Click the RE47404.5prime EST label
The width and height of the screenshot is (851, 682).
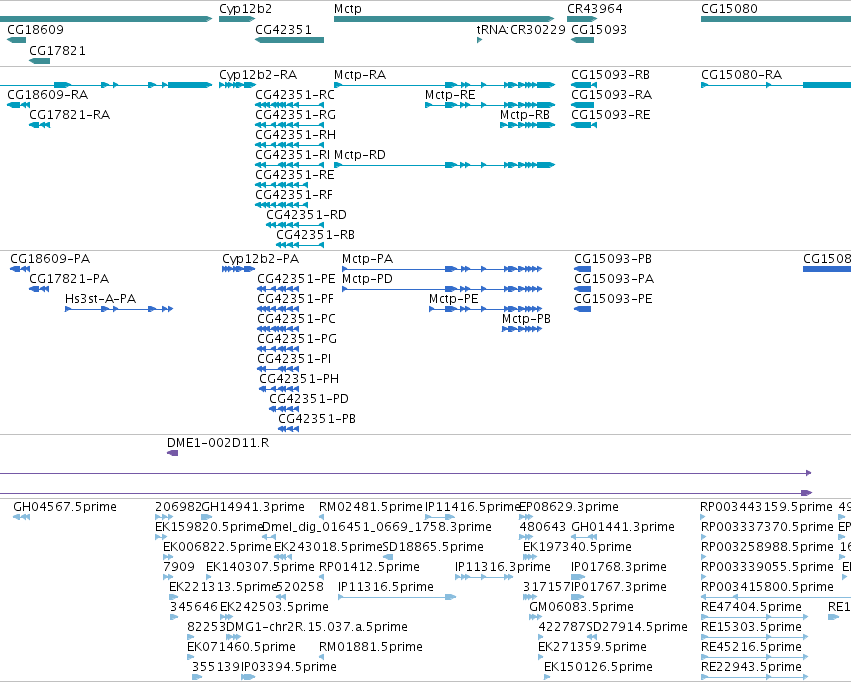tap(752, 607)
